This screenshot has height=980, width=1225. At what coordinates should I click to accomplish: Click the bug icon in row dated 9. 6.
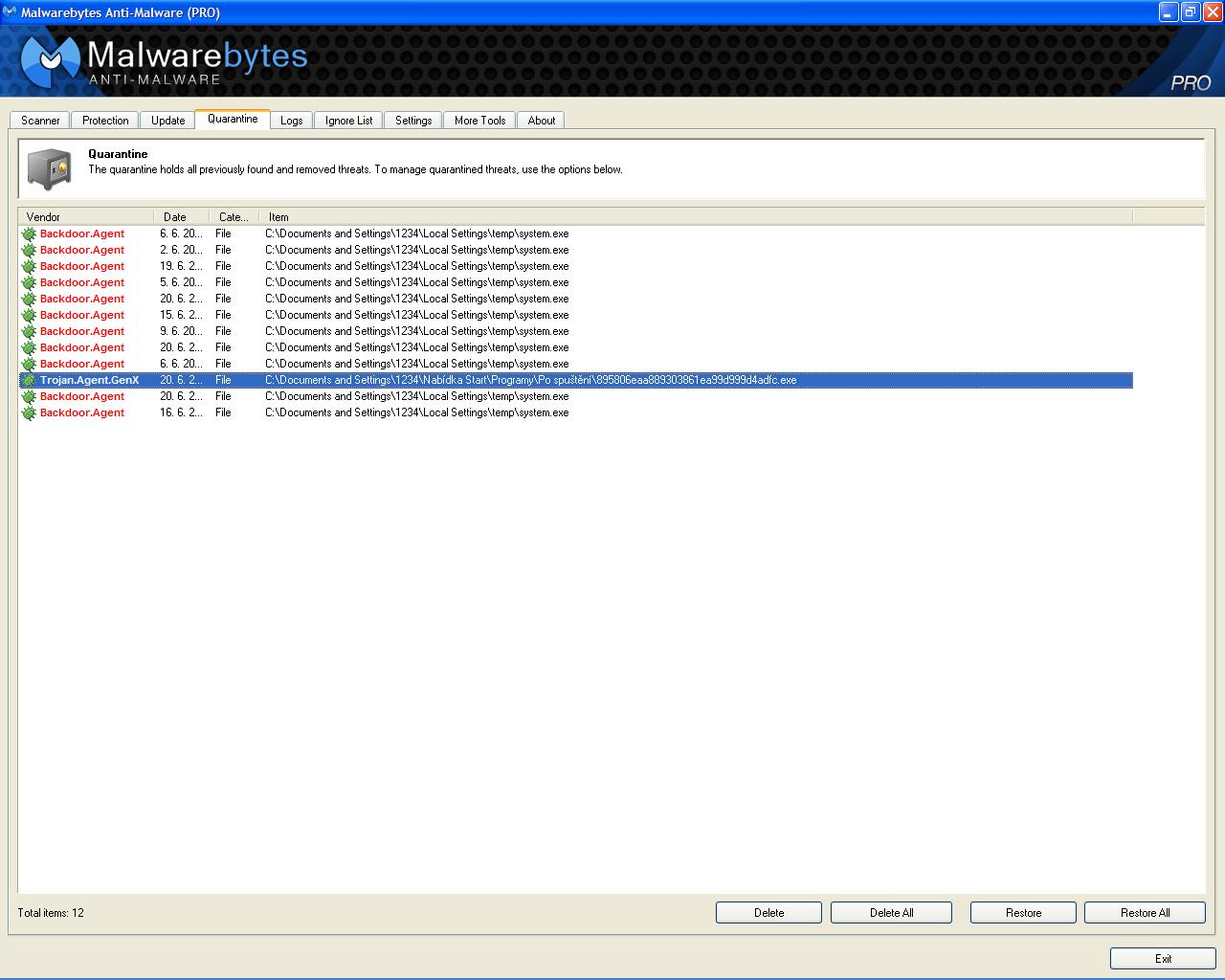(29, 331)
